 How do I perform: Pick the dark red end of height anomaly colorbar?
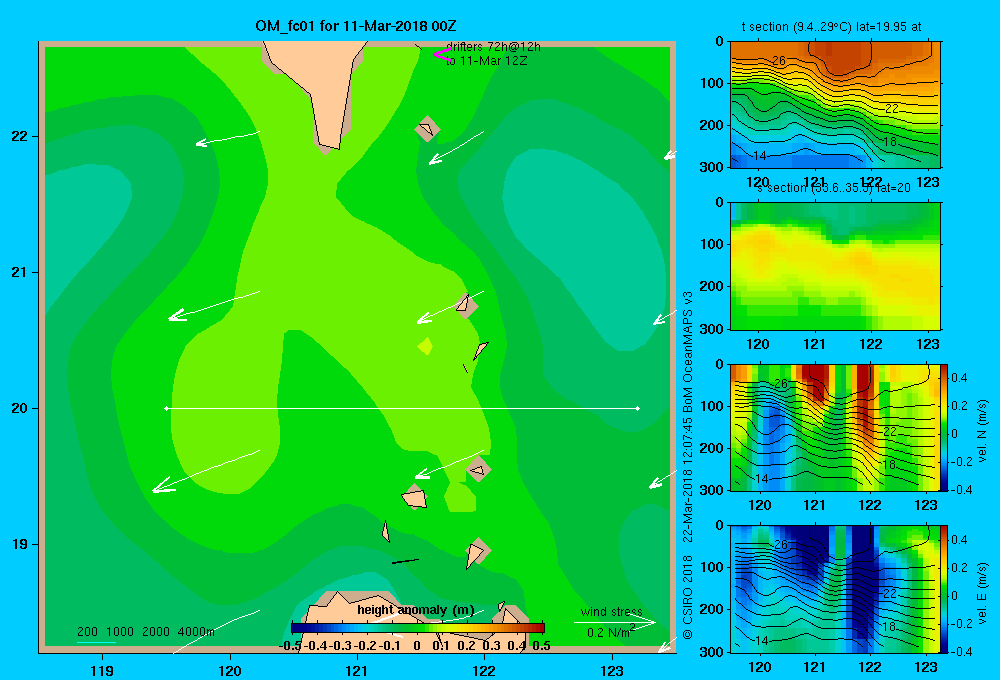(x=538, y=628)
